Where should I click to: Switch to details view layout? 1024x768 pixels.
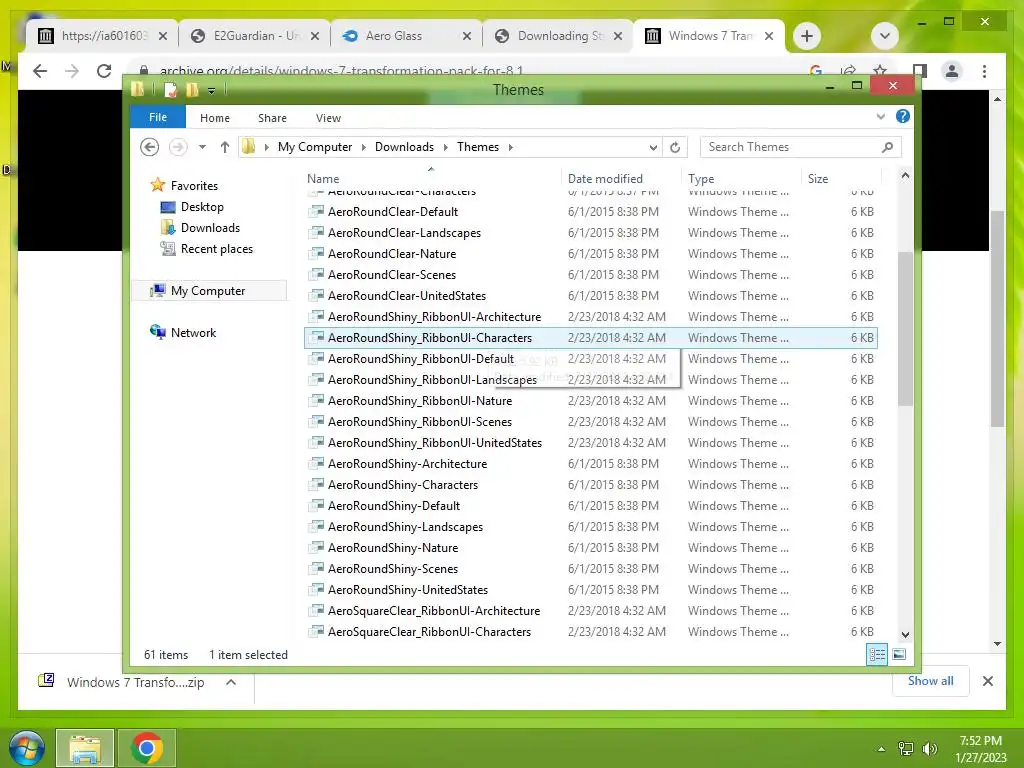pos(876,654)
